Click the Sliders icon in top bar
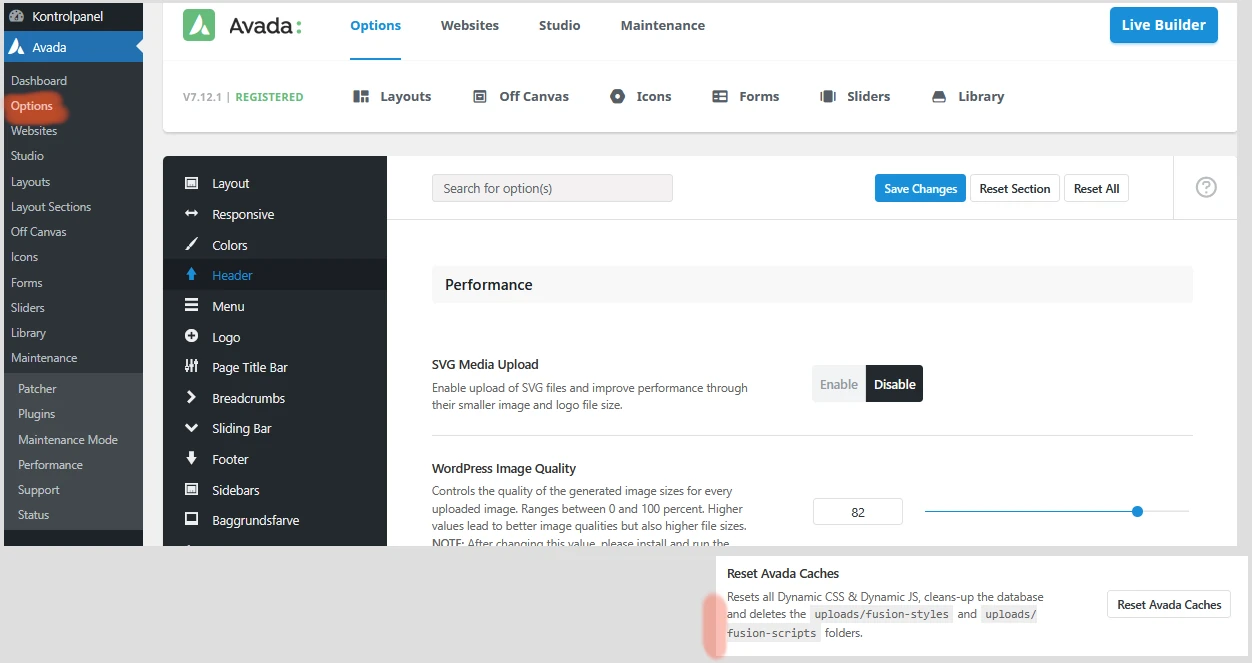Image resolution: width=1252 pixels, height=663 pixels. [x=828, y=96]
